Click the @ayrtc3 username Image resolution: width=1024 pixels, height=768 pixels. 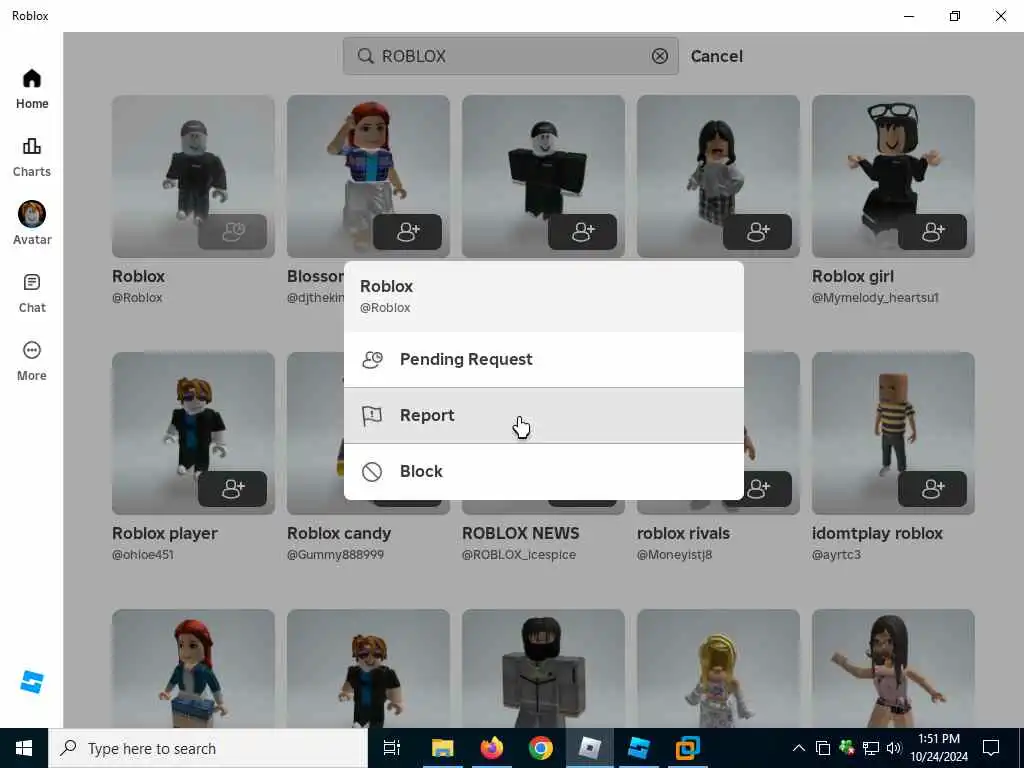[837, 554]
